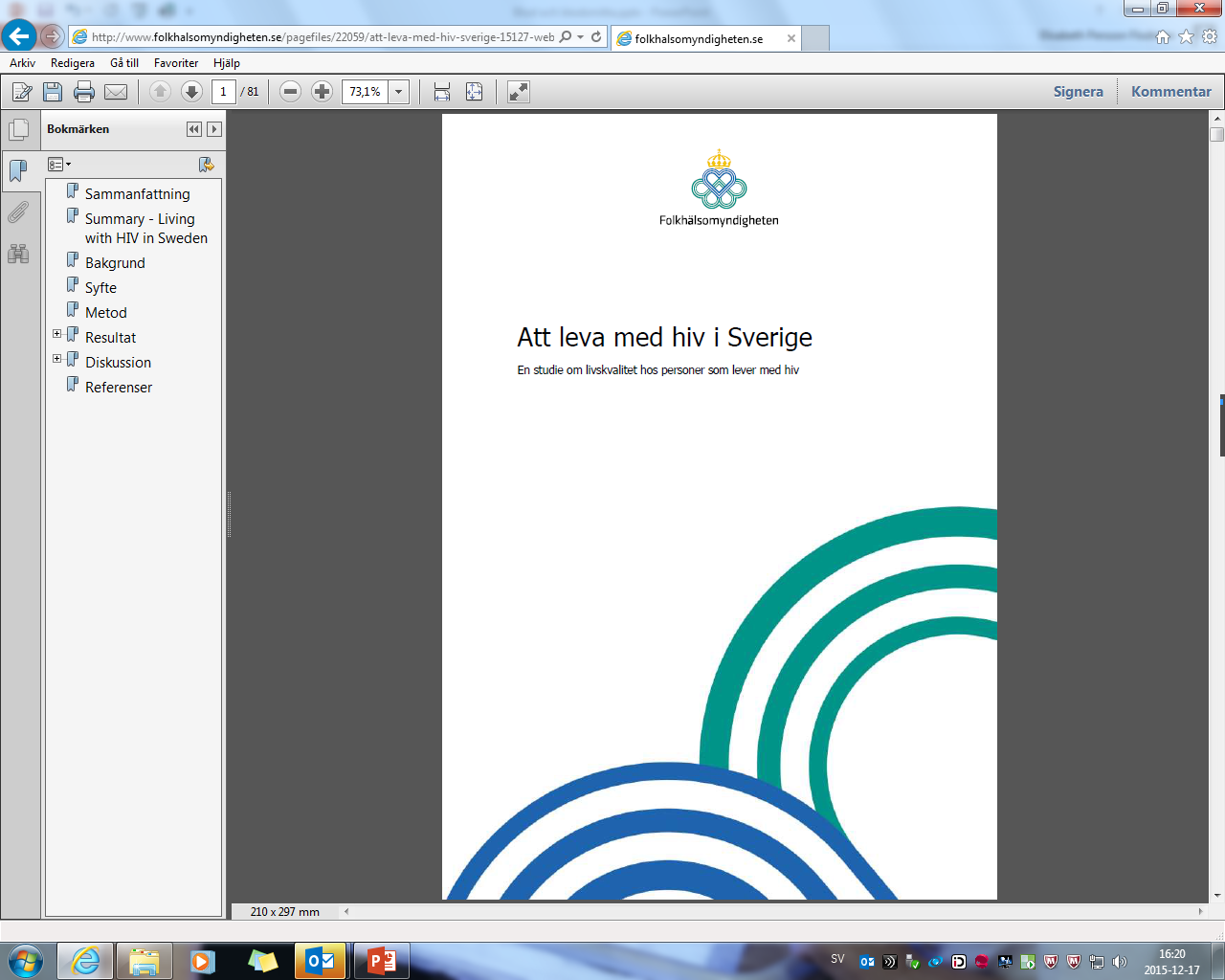Open Summary - Living with HIV bookmark
The image size is (1225, 980).
[x=145, y=229]
